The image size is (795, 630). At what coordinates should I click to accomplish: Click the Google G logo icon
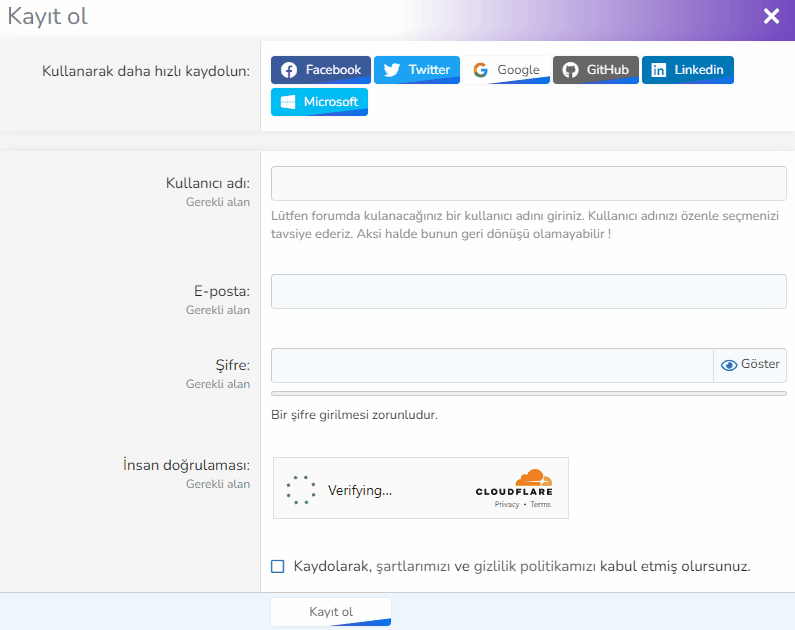[481, 70]
